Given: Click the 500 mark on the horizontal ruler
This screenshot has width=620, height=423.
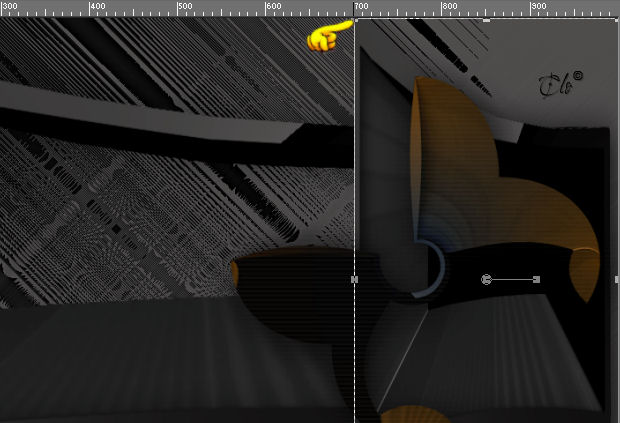Looking at the screenshot, I should coord(185,6).
